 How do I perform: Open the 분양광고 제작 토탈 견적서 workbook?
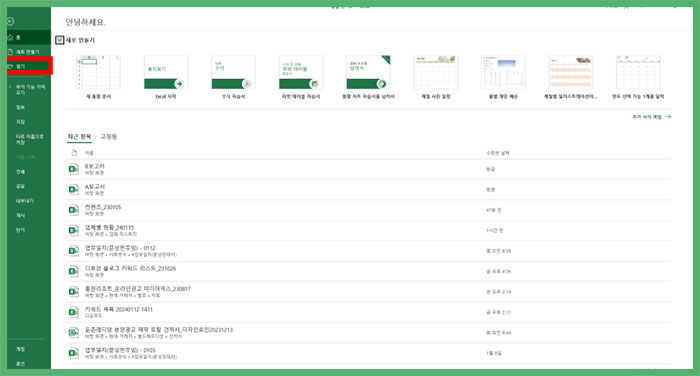(368, 333)
